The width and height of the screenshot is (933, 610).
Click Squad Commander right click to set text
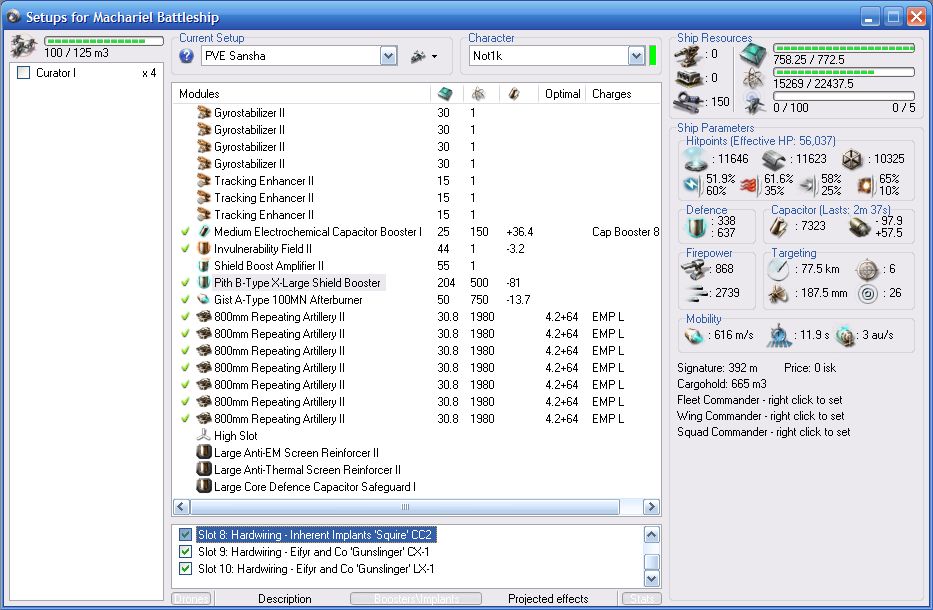[763, 432]
